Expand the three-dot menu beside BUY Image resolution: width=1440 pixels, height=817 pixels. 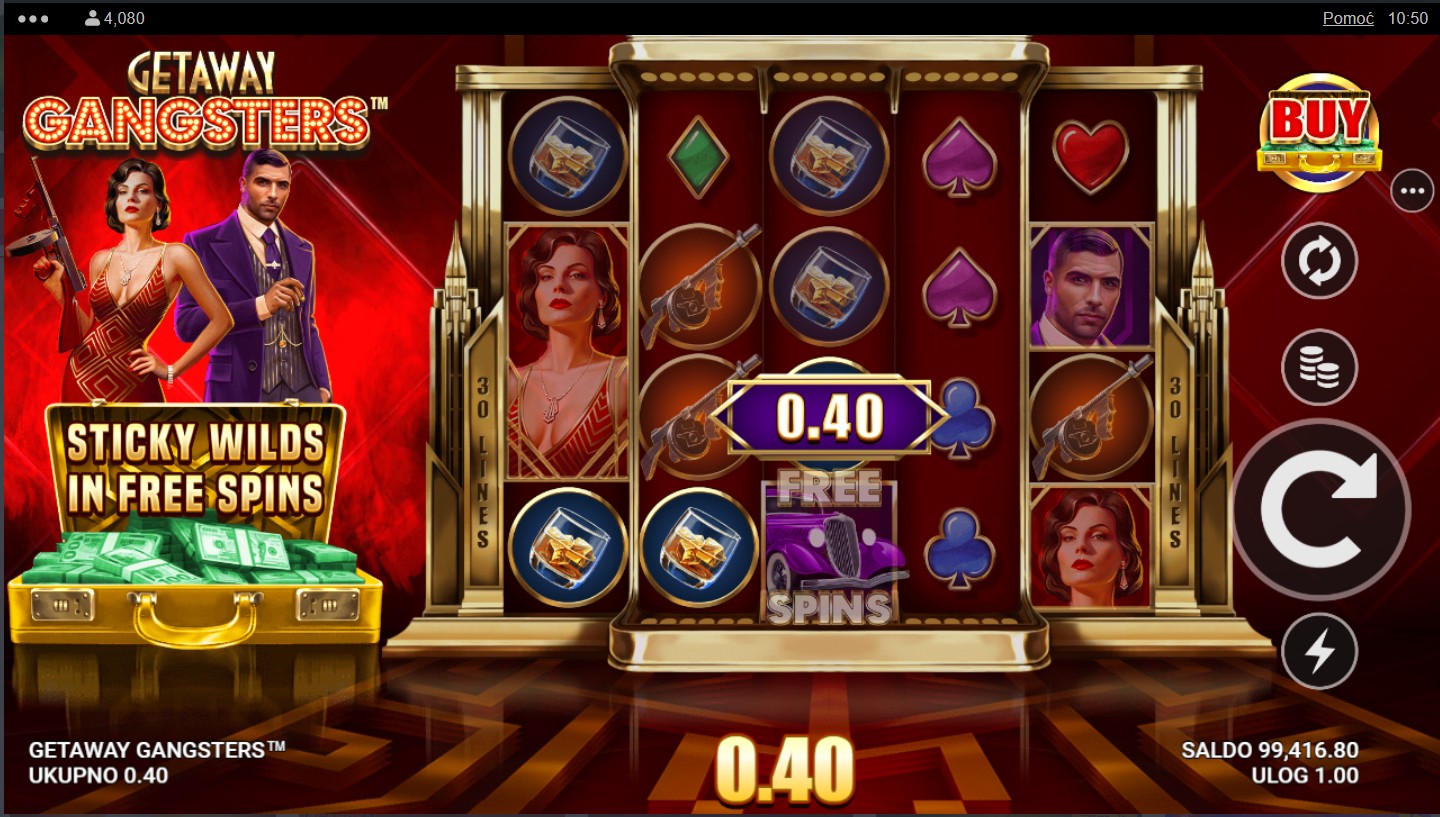(x=1412, y=190)
